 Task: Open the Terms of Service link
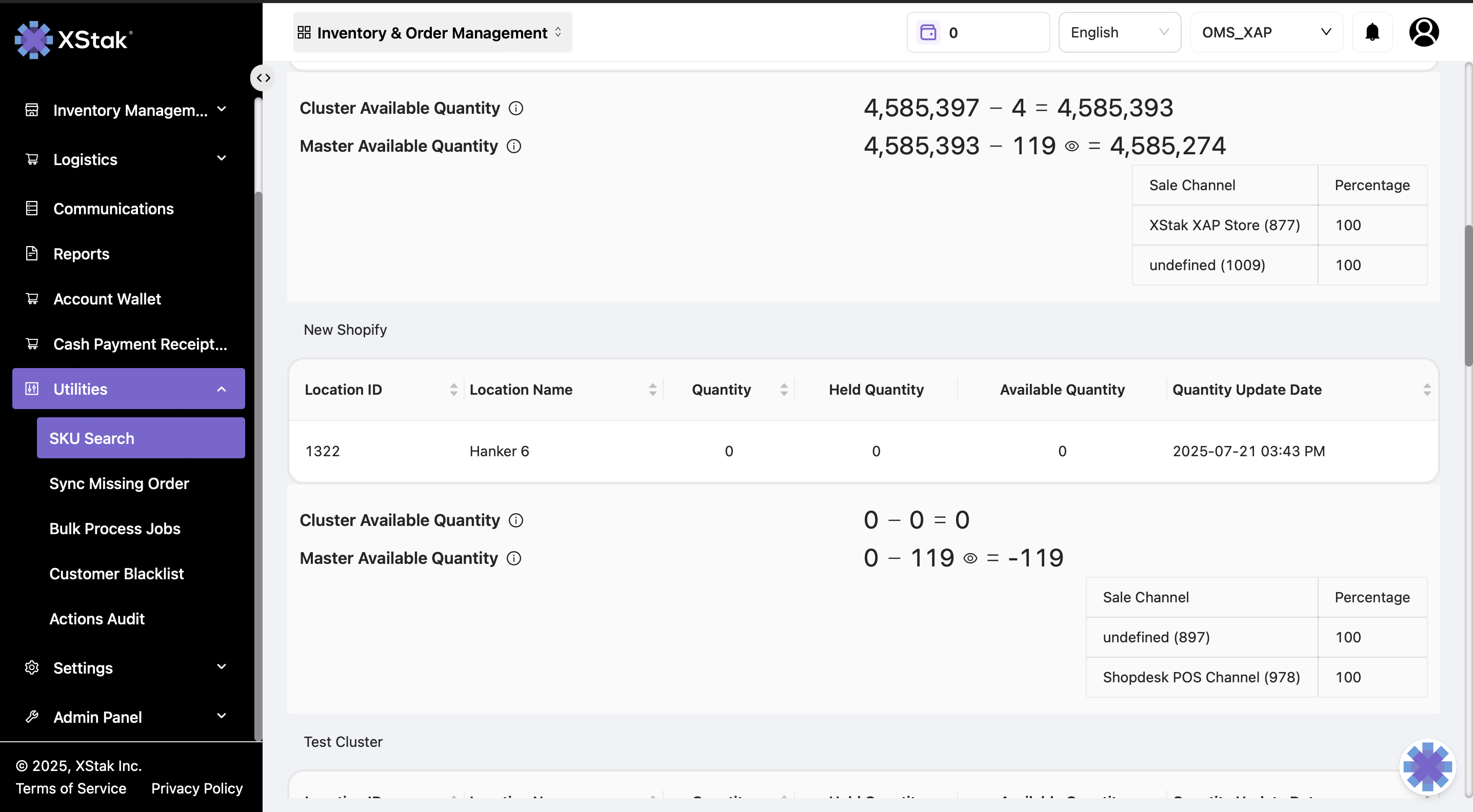point(71,788)
